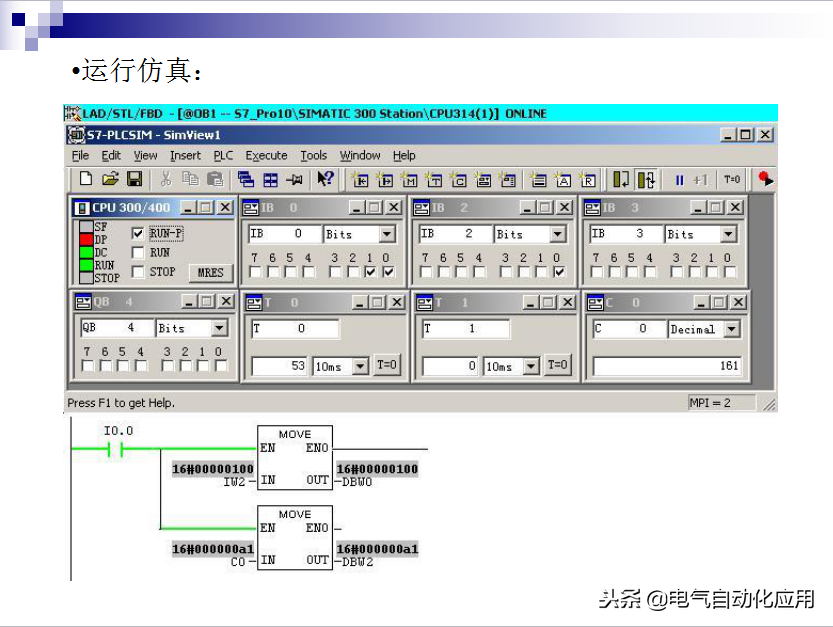Viewport: 833px width, 627px height.
Task: Save the PLC state with the floppy icon
Action: pos(134,179)
